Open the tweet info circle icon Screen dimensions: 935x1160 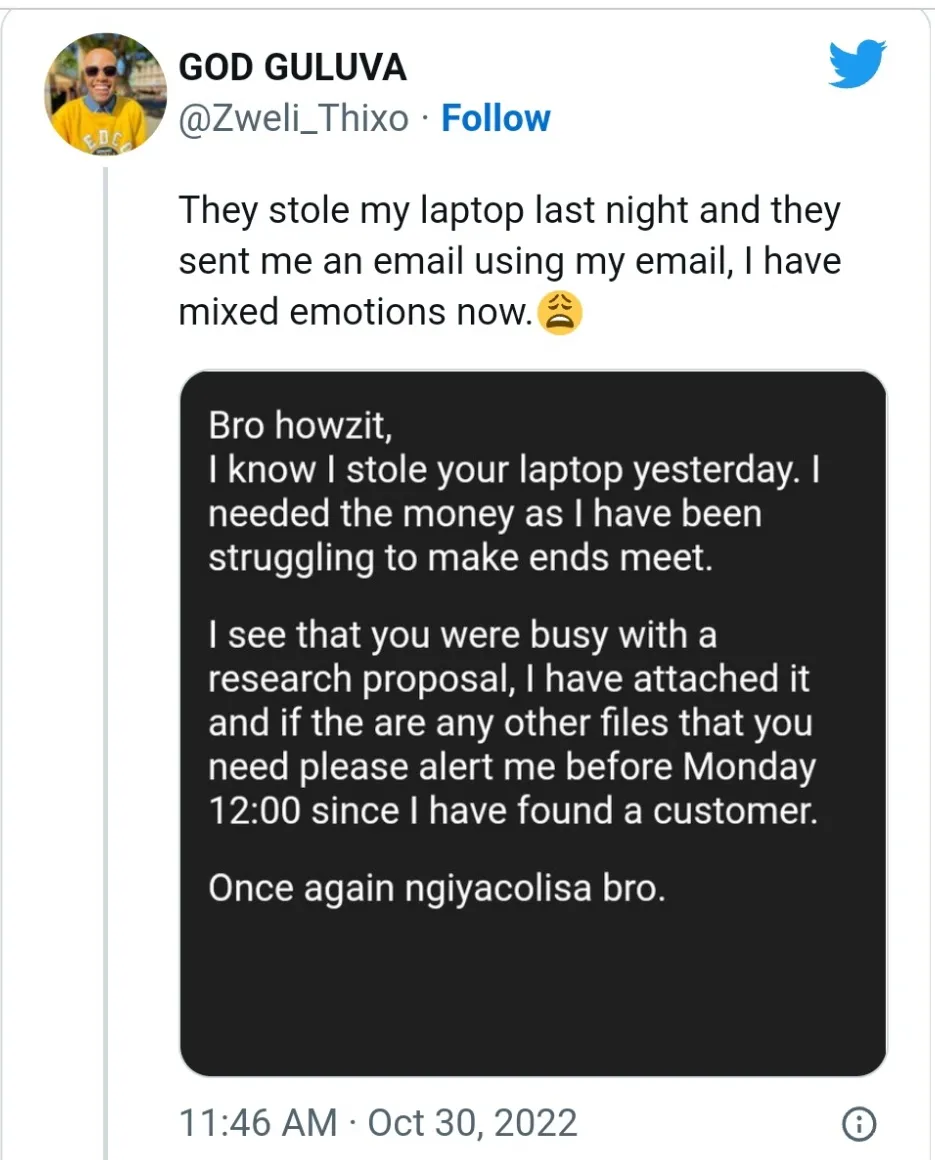(859, 1124)
